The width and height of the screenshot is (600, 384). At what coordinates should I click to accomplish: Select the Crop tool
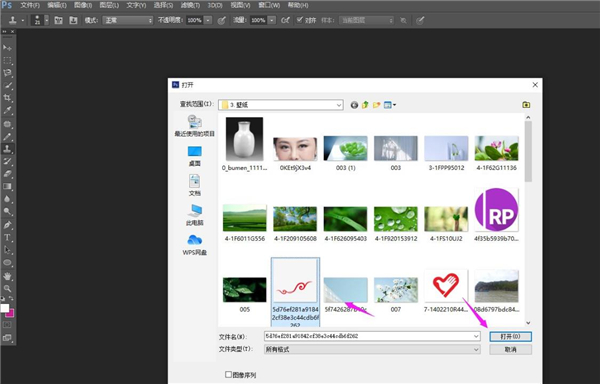point(7,98)
